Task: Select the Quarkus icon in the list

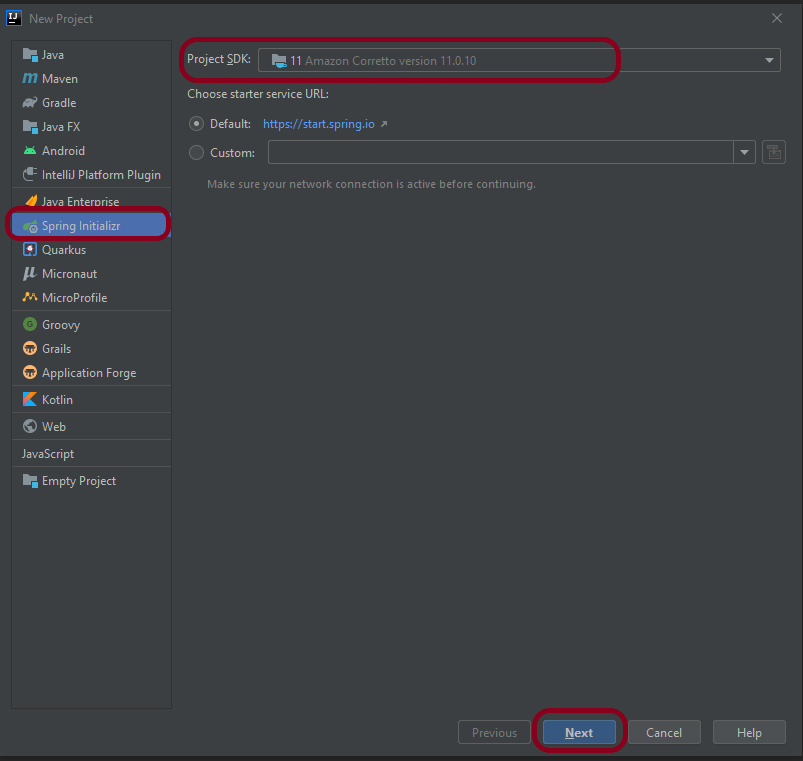Action: 30,250
